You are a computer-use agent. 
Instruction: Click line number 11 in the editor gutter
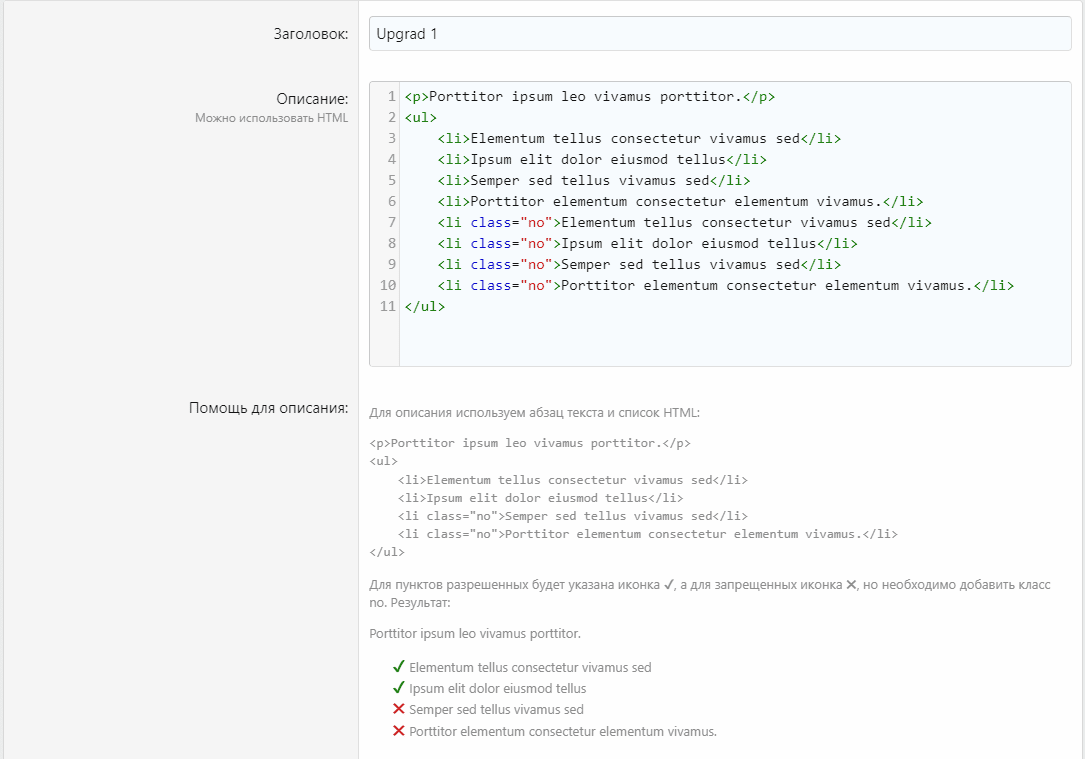(x=388, y=306)
